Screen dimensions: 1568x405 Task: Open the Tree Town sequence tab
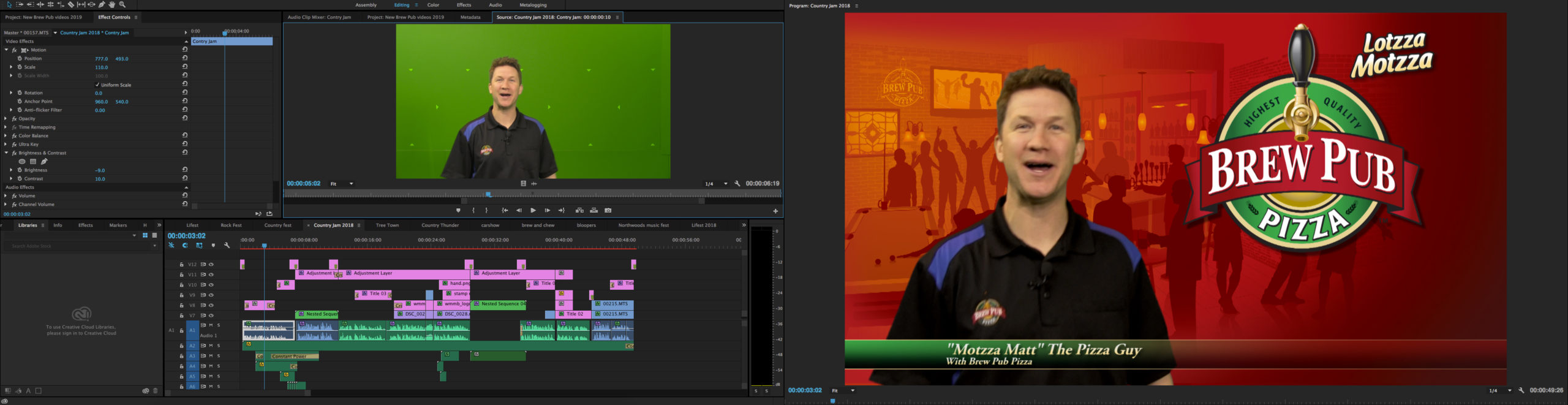coord(387,225)
